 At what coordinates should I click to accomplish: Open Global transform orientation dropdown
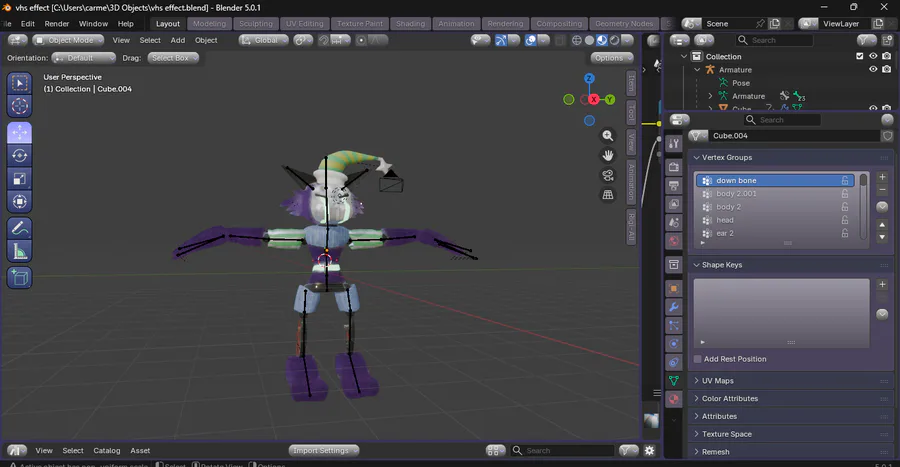(x=263, y=40)
